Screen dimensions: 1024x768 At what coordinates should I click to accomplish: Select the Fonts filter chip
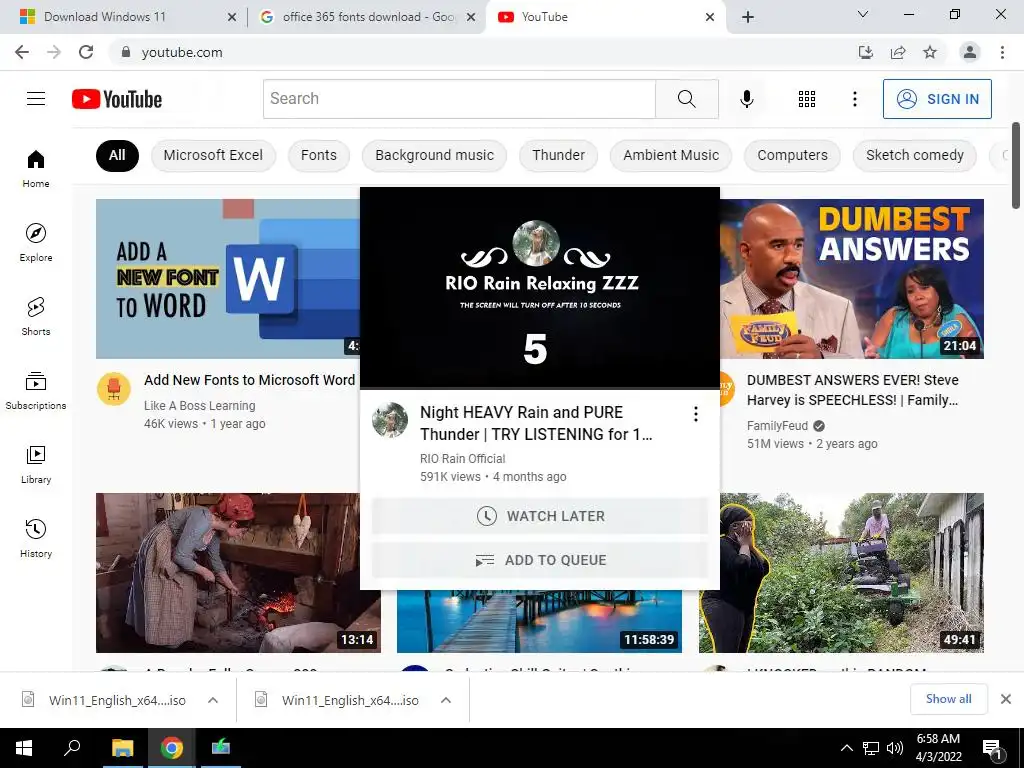click(319, 155)
